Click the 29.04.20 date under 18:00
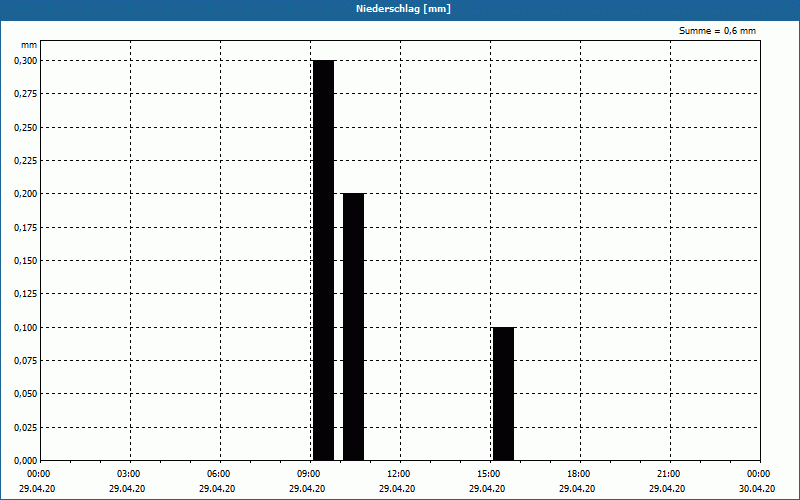 [x=577, y=488]
